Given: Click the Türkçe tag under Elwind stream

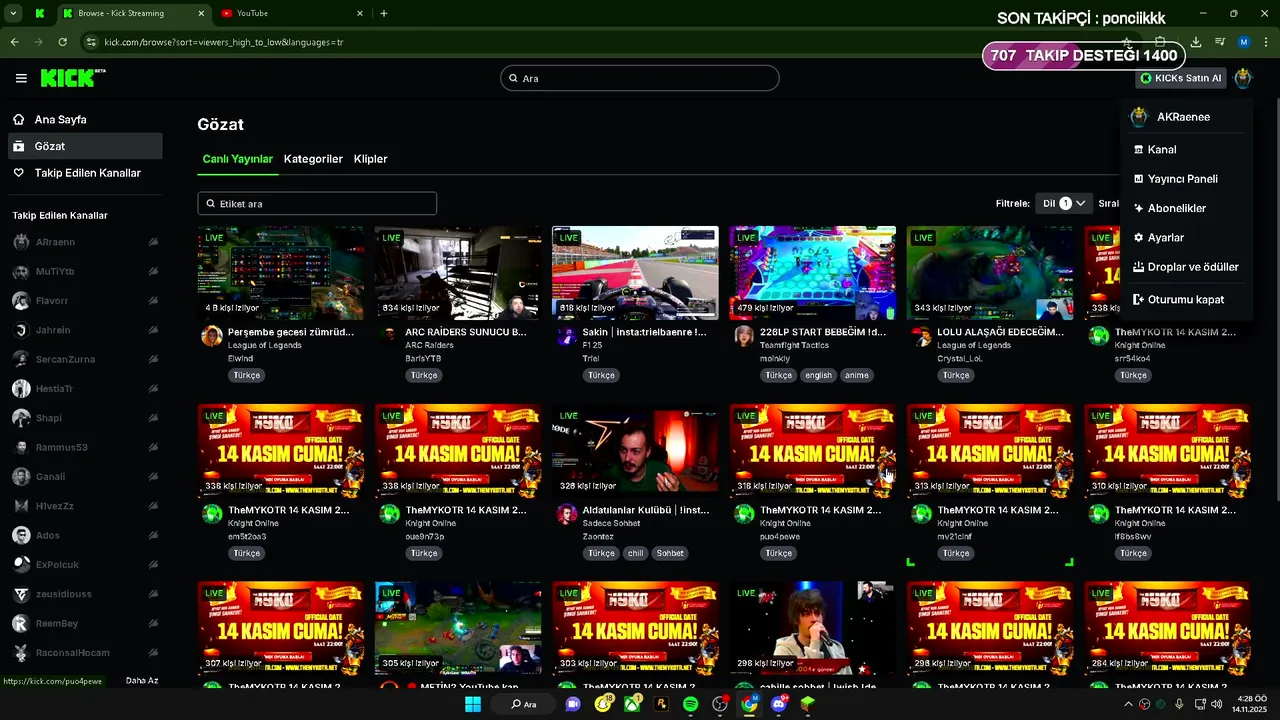Looking at the screenshot, I should point(247,375).
